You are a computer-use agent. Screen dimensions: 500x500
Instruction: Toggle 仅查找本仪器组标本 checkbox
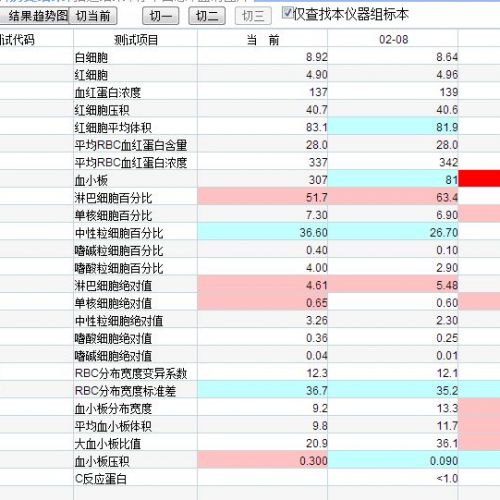pyautogui.click(x=287, y=13)
